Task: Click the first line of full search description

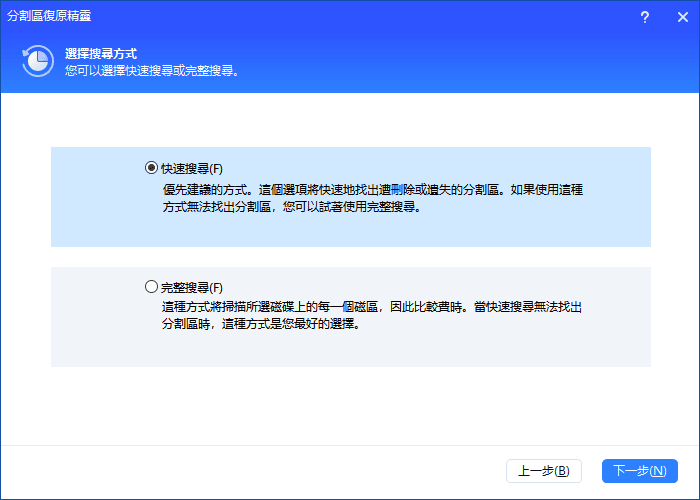Action: [372, 307]
